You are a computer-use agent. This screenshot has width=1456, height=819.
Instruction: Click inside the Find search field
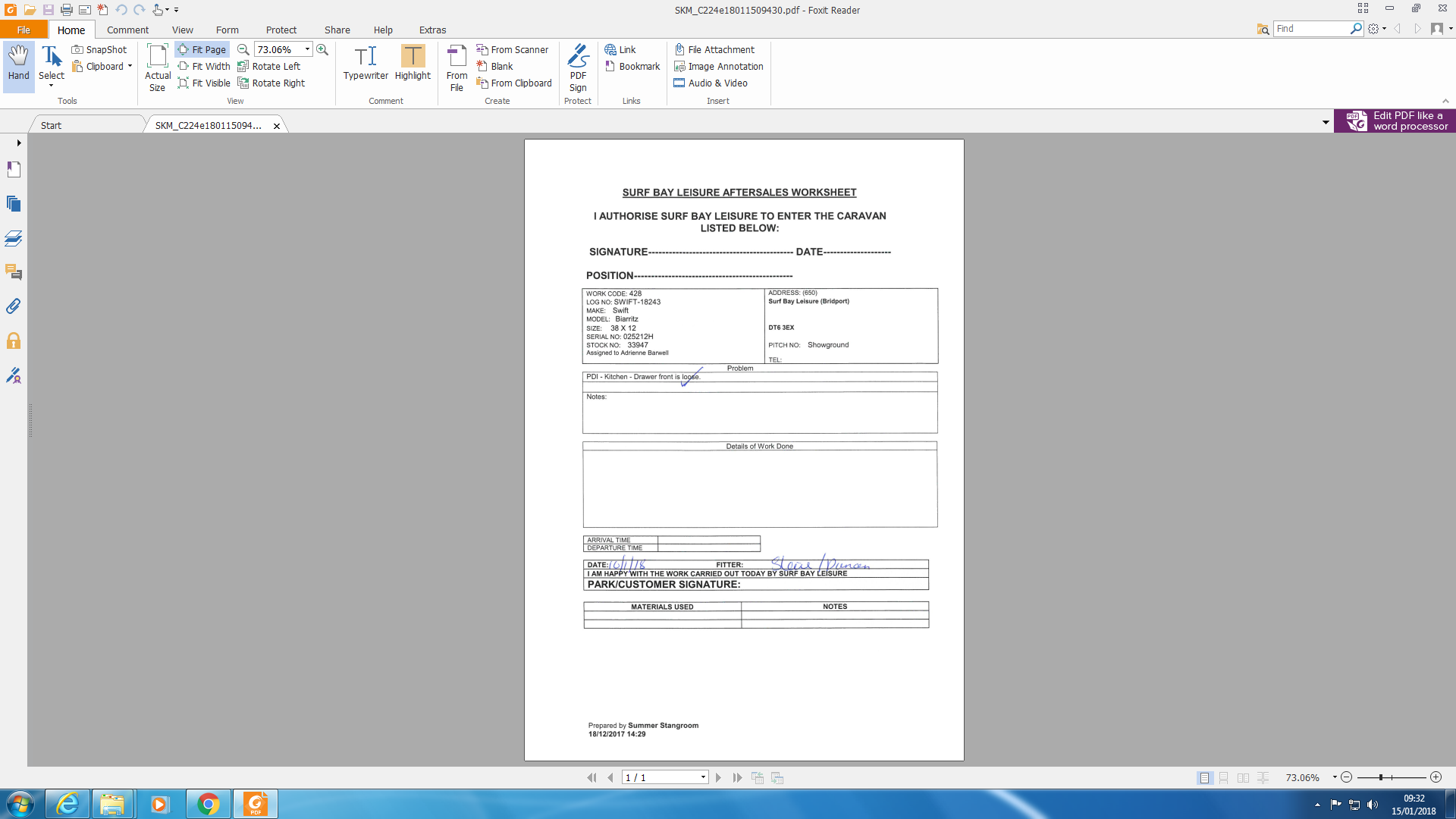[1310, 29]
